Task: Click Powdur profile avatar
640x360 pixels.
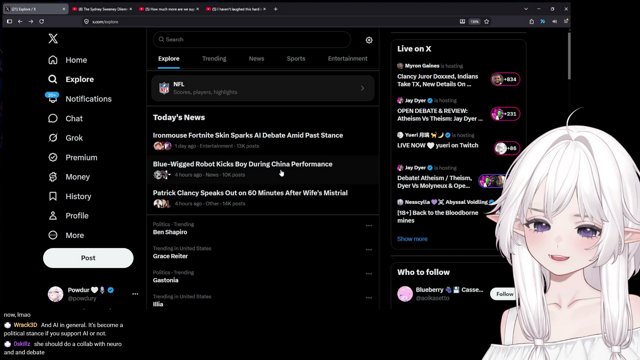Action: coord(56,294)
